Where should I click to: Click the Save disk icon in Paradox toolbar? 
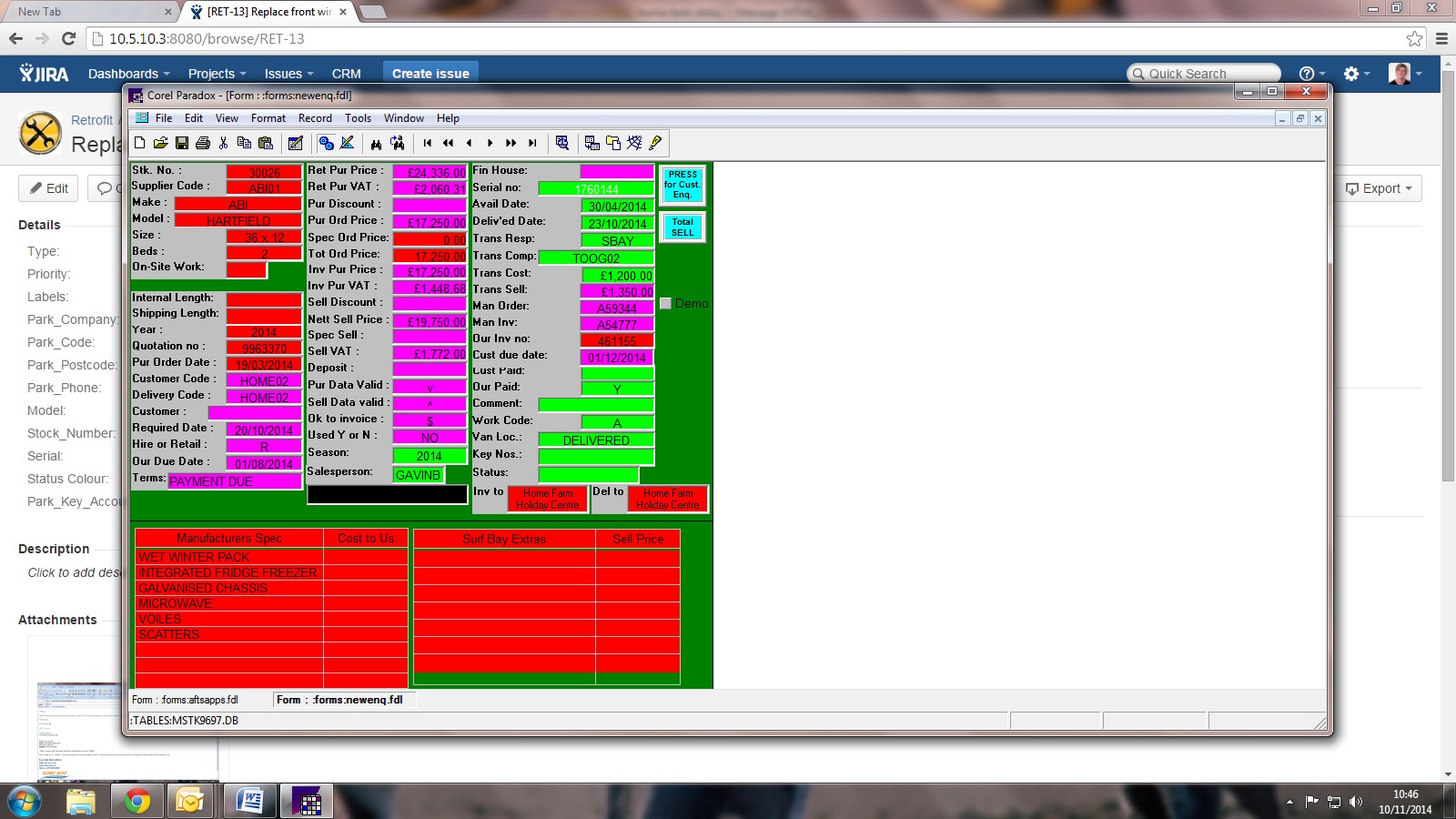point(182,143)
